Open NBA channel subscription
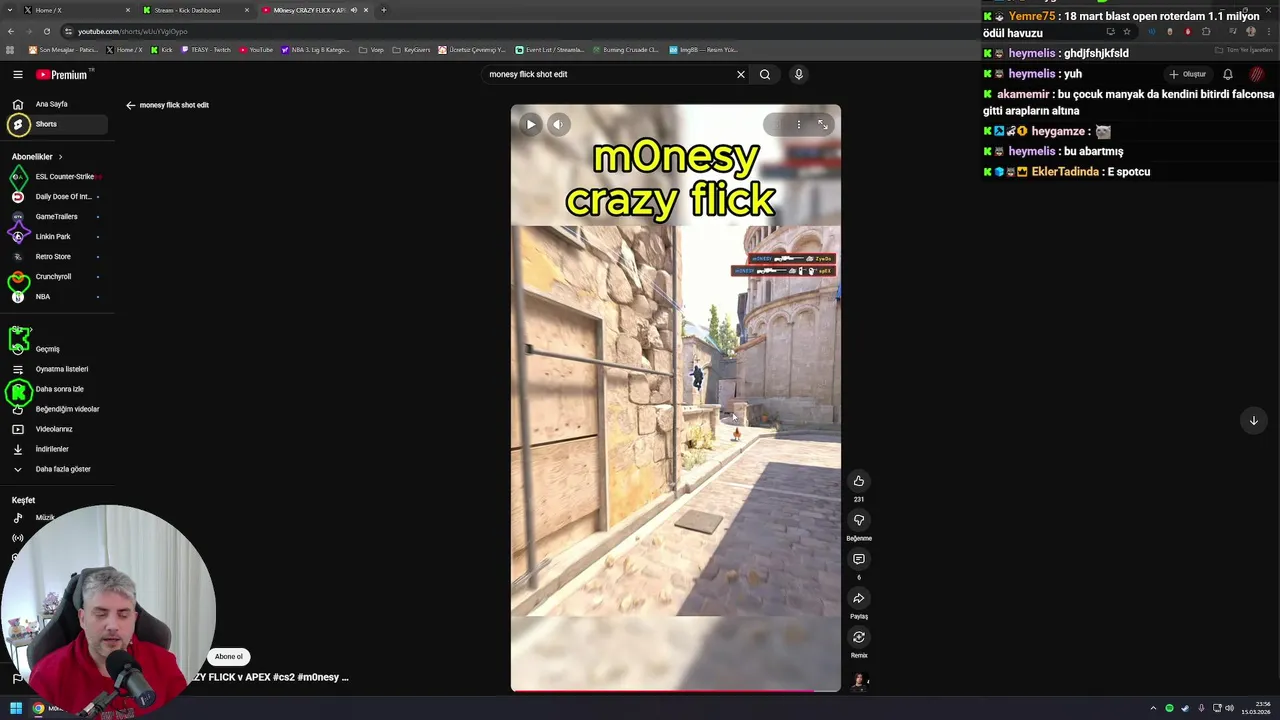The image size is (1280, 720). point(55,297)
